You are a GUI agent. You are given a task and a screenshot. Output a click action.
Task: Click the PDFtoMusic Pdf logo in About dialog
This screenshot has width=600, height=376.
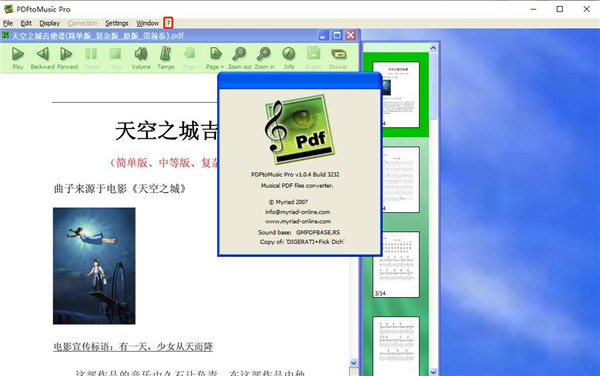[299, 129]
